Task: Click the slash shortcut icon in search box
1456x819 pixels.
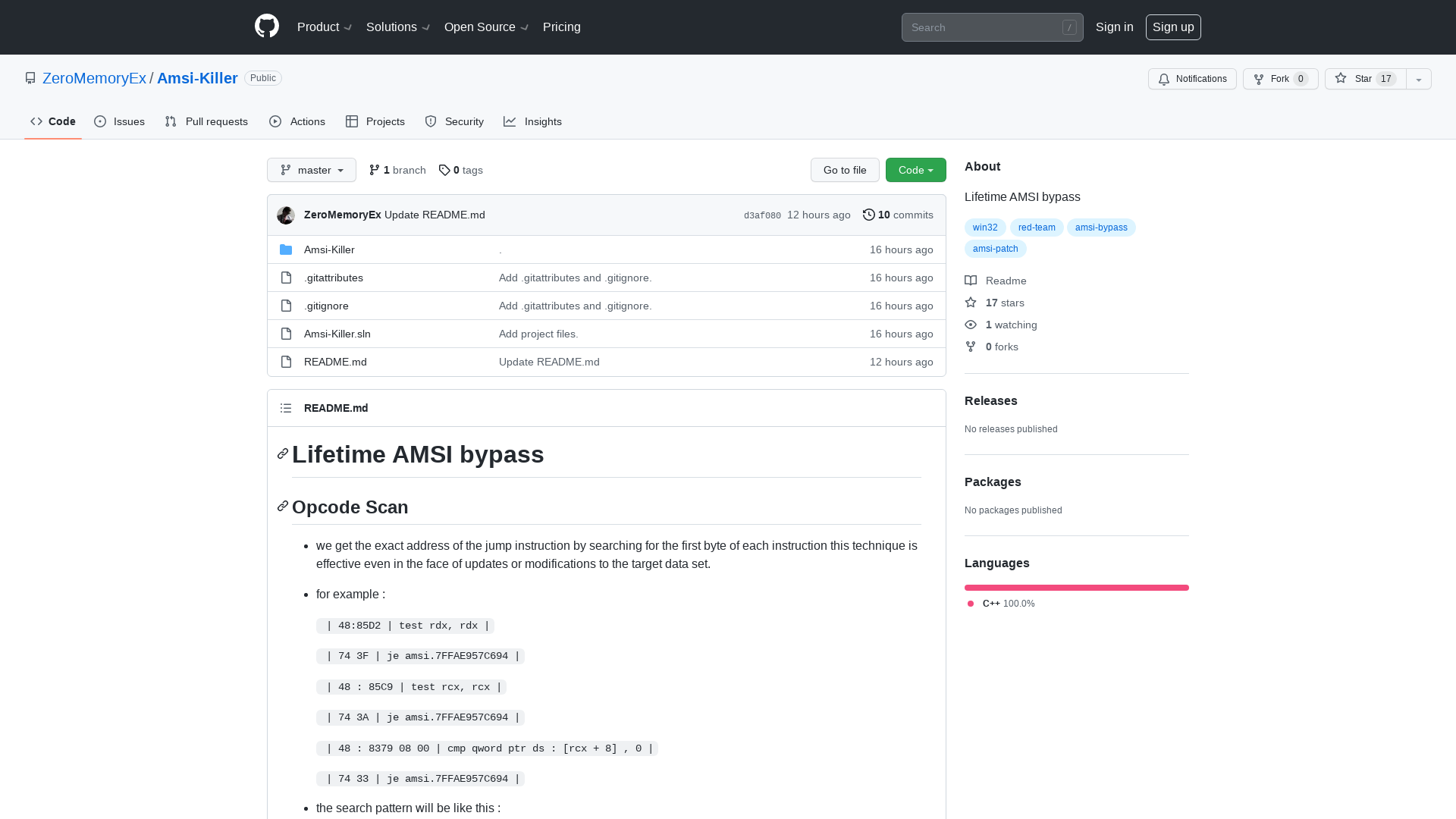Action: [x=1069, y=27]
